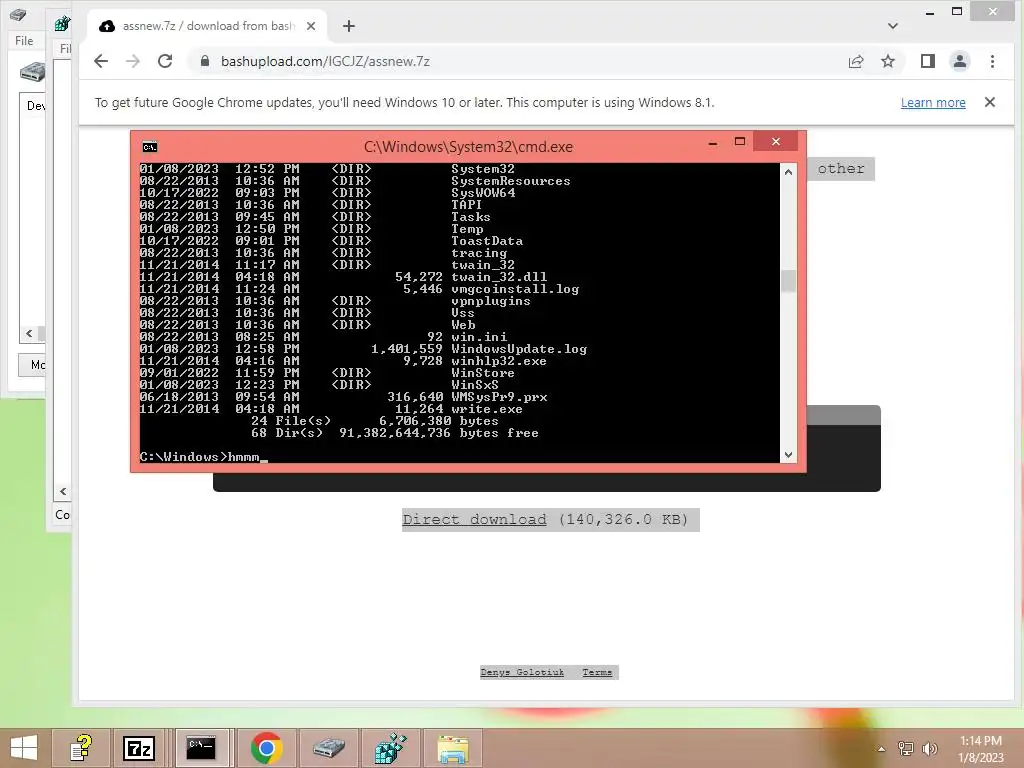Open drive utility taskbar icon

(x=328, y=748)
